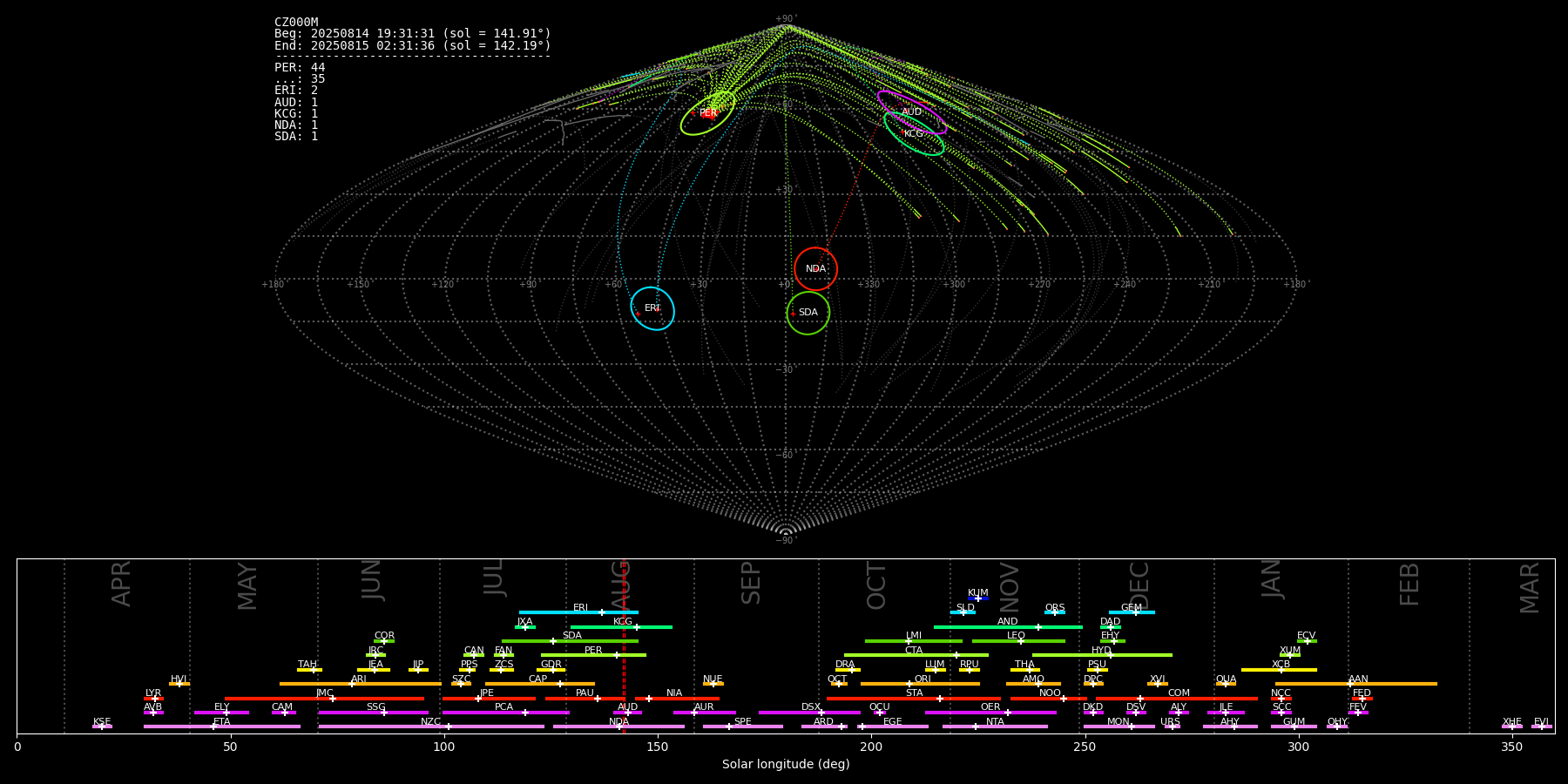
Task: Click the station name 'CZ000M' in header
Action: [296, 23]
